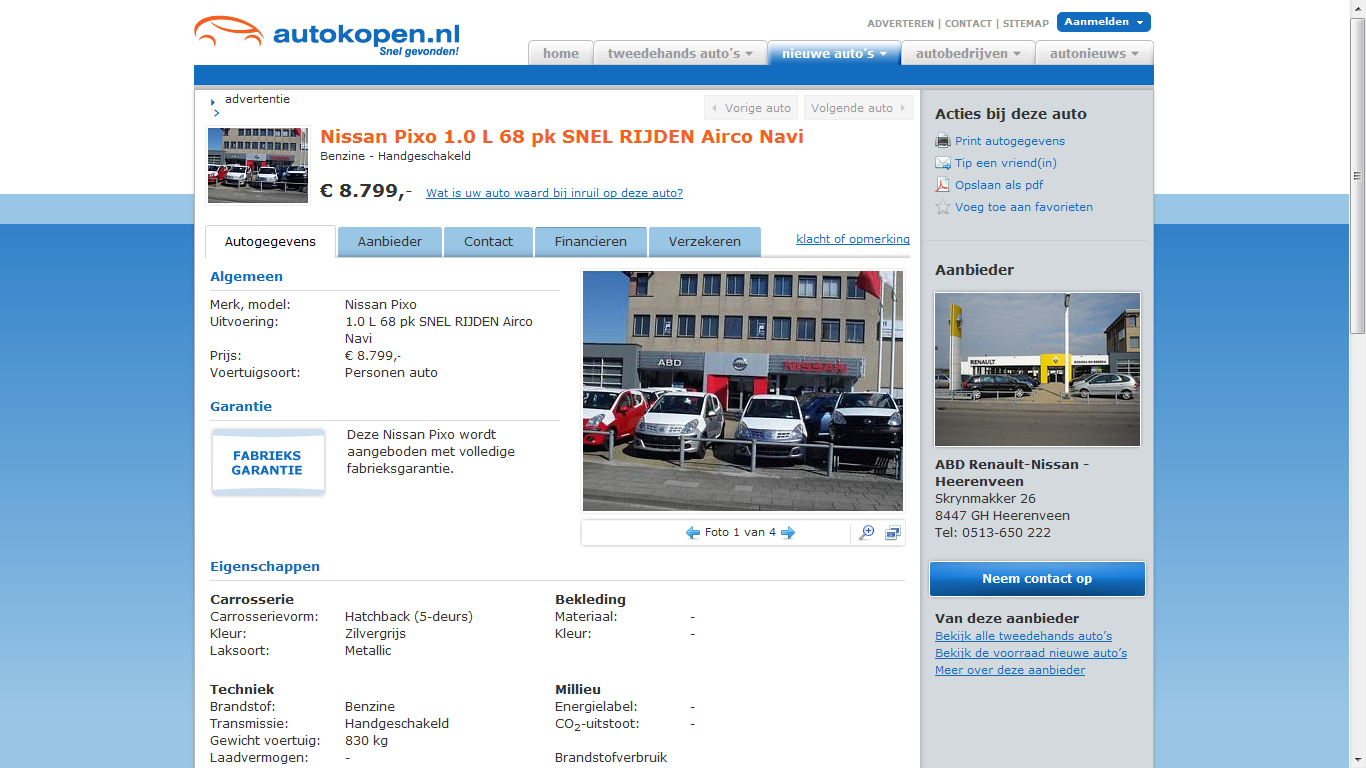Switch to Financieren tab
Image resolution: width=1366 pixels, height=768 pixels.
click(x=591, y=242)
